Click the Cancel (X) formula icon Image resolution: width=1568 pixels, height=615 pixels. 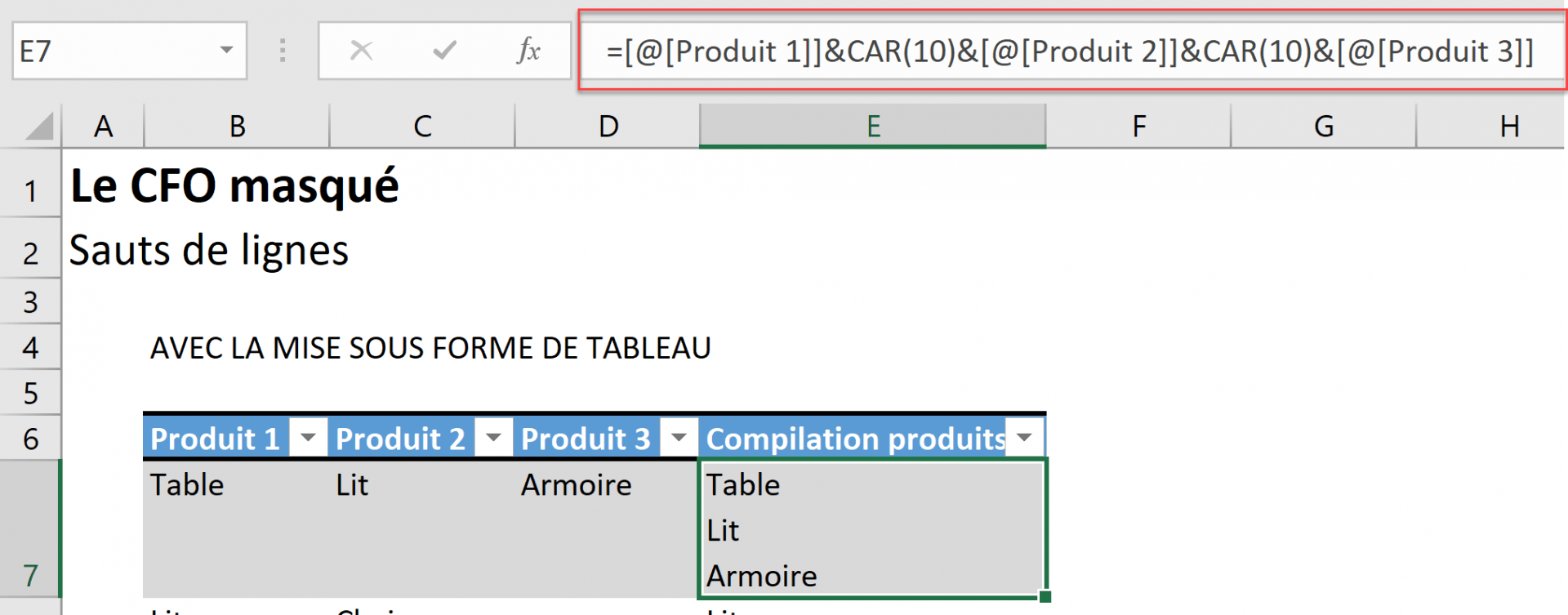[361, 51]
